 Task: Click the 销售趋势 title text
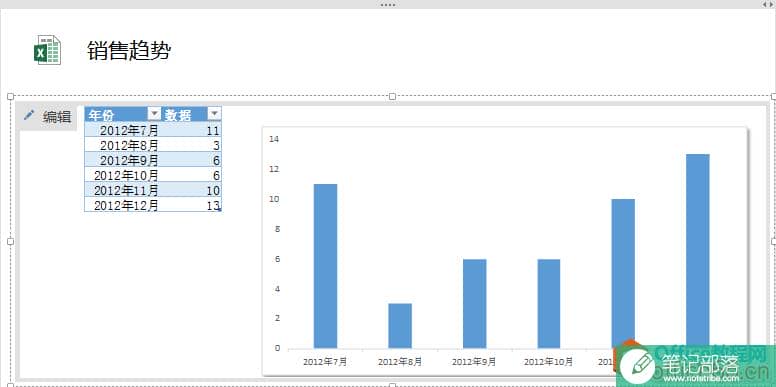tap(129, 51)
